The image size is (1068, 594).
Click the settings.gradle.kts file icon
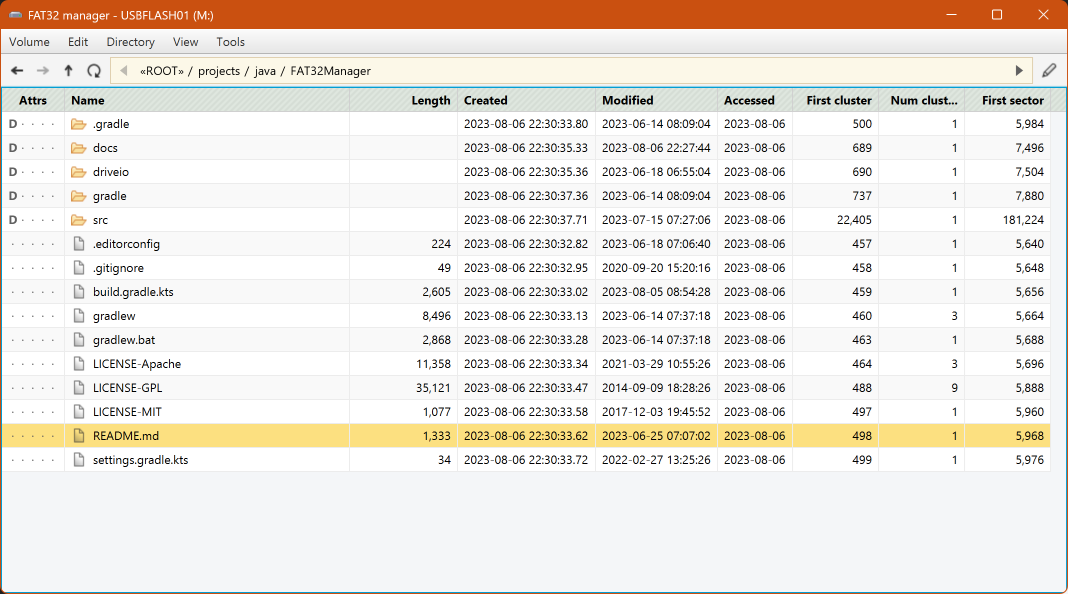click(79, 460)
